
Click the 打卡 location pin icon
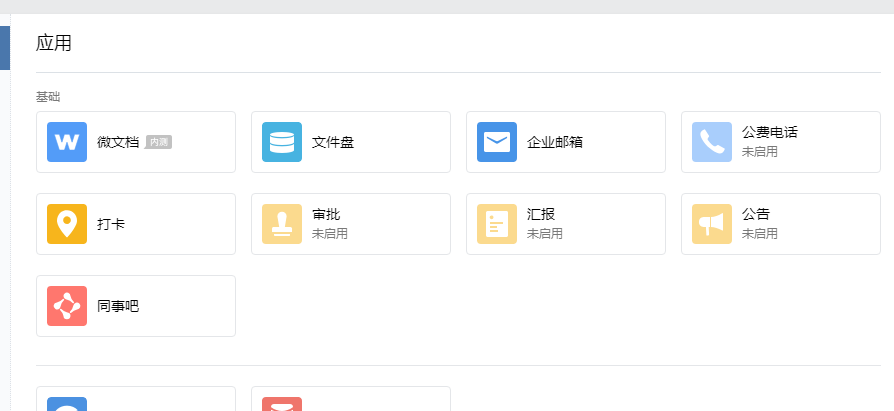click(x=67, y=224)
